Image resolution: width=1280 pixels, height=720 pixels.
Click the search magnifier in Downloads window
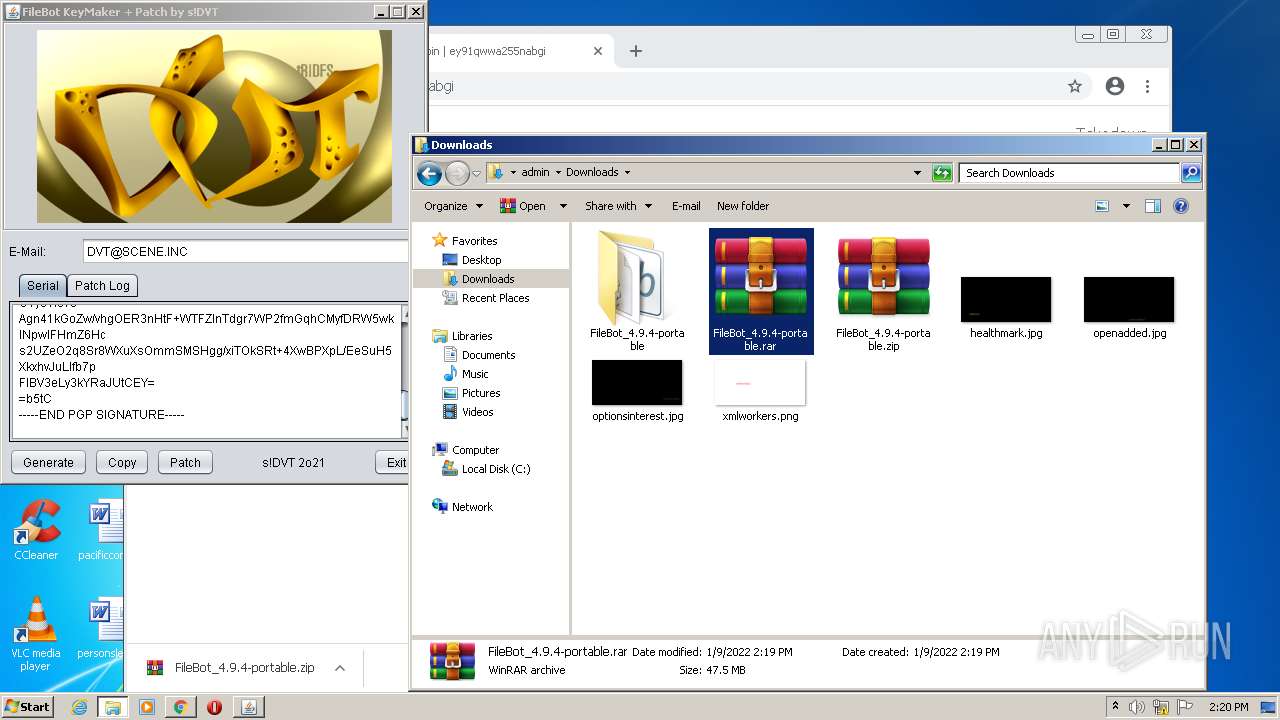click(1190, 173)
